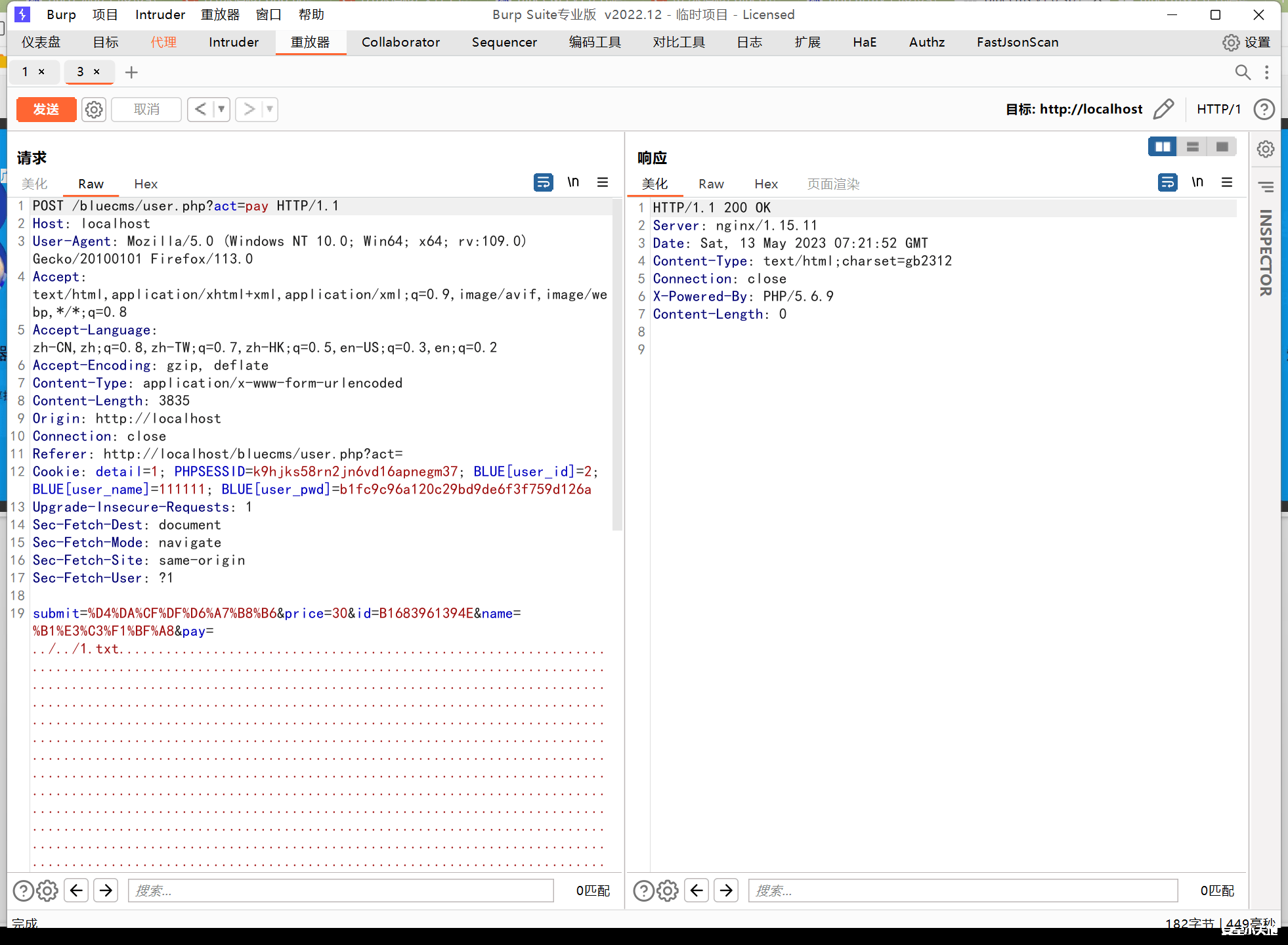Image resolution: width=1288 pixels, height=945 pixels.
Task: Switch to the Collaborator tab
Action: pyautogui.click(x=400, y=42)
